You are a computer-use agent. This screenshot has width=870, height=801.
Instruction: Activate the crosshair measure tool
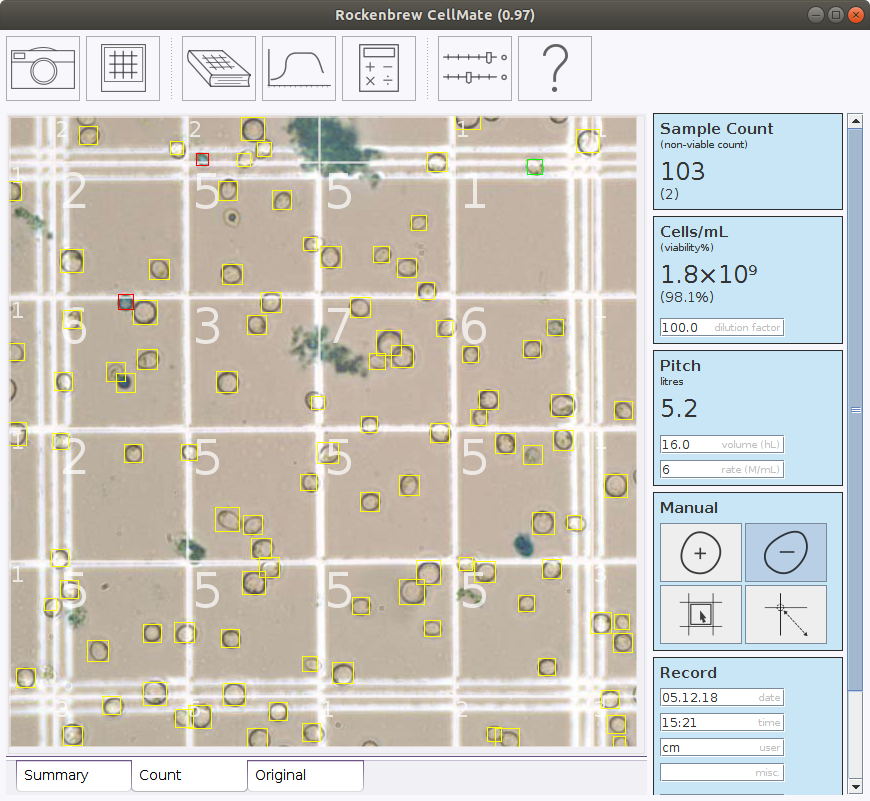pyautogui.click(x=785, y=614)
